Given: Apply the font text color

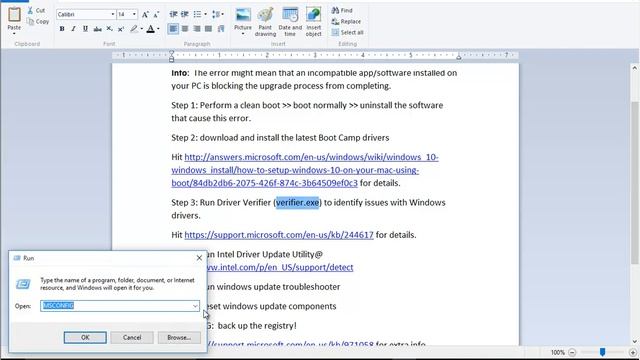Looking at the screenshot, I should tap(151, 29).
